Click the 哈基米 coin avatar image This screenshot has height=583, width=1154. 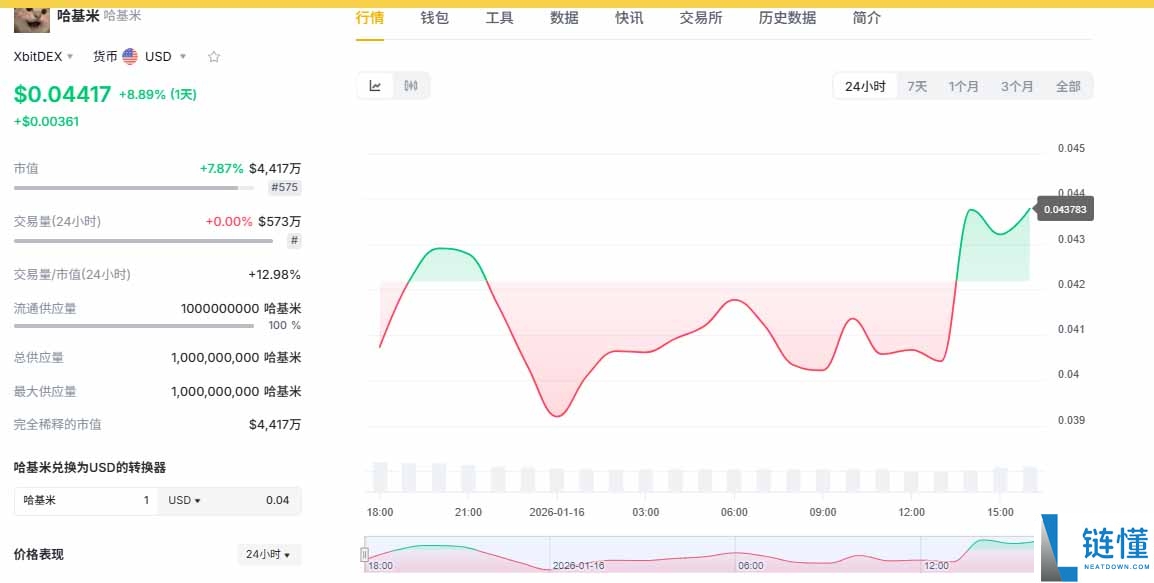tap(32, 20)
